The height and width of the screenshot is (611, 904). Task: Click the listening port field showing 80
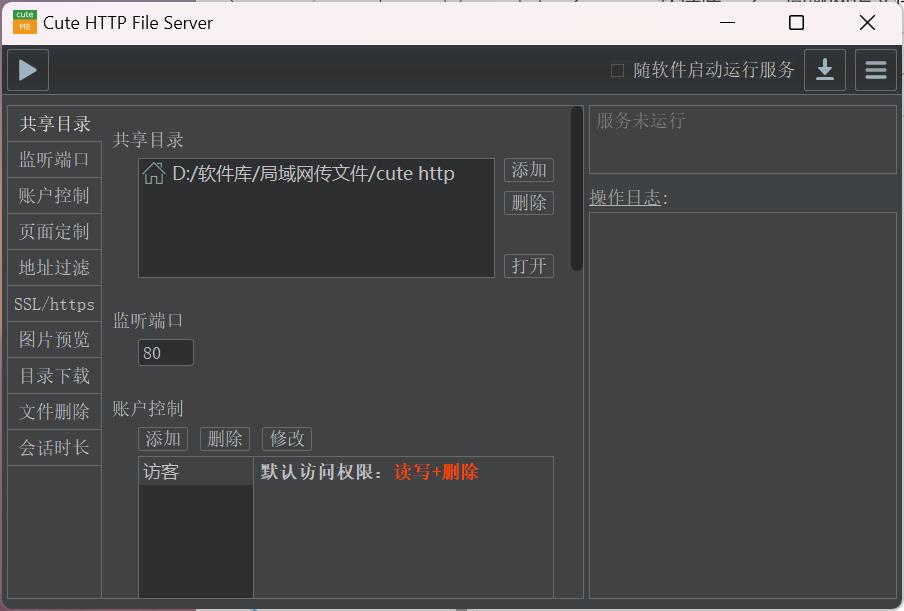165,353
